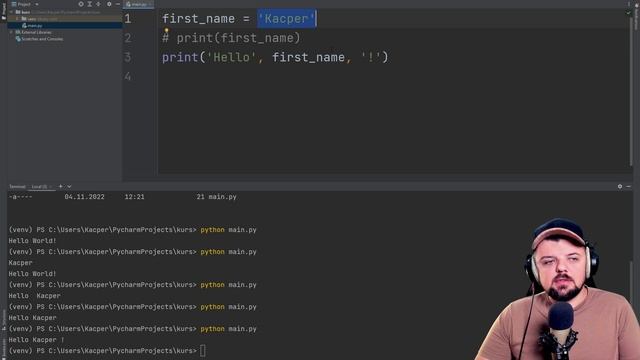640x360 pixels.
Task: Click the Expand All icon in Project panel
Action: pos(90,4)
